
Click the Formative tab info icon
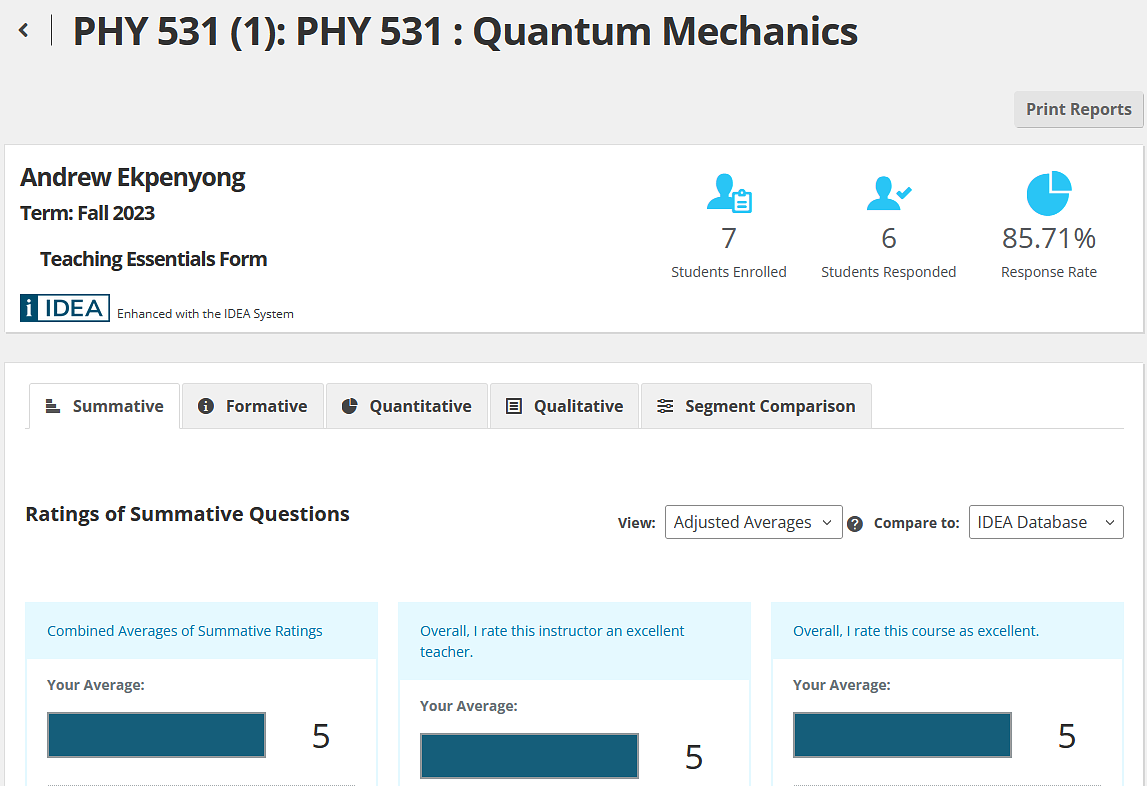(206, 406)
